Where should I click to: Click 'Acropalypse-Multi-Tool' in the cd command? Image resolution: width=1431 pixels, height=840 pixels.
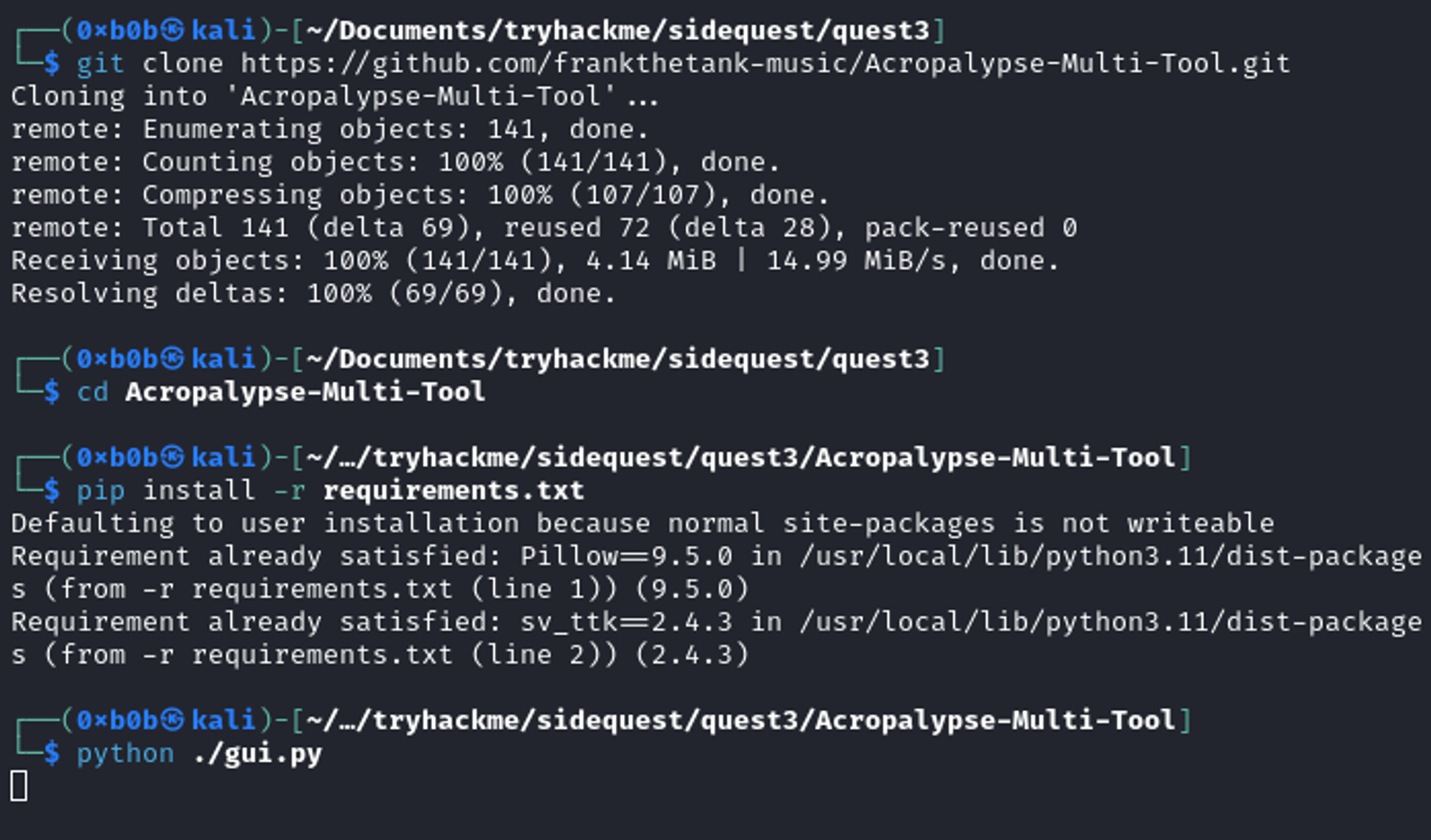[305, 392]
